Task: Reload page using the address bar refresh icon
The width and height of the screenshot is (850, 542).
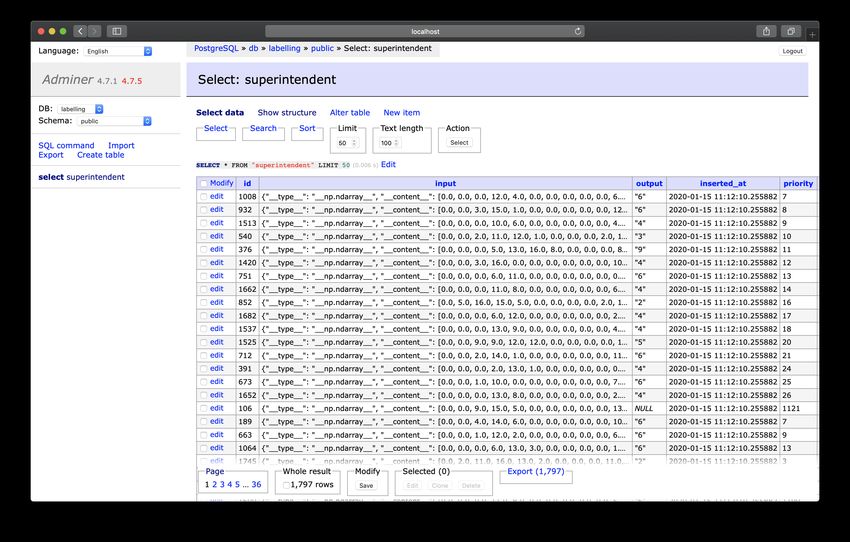Action: coord(578,31)
